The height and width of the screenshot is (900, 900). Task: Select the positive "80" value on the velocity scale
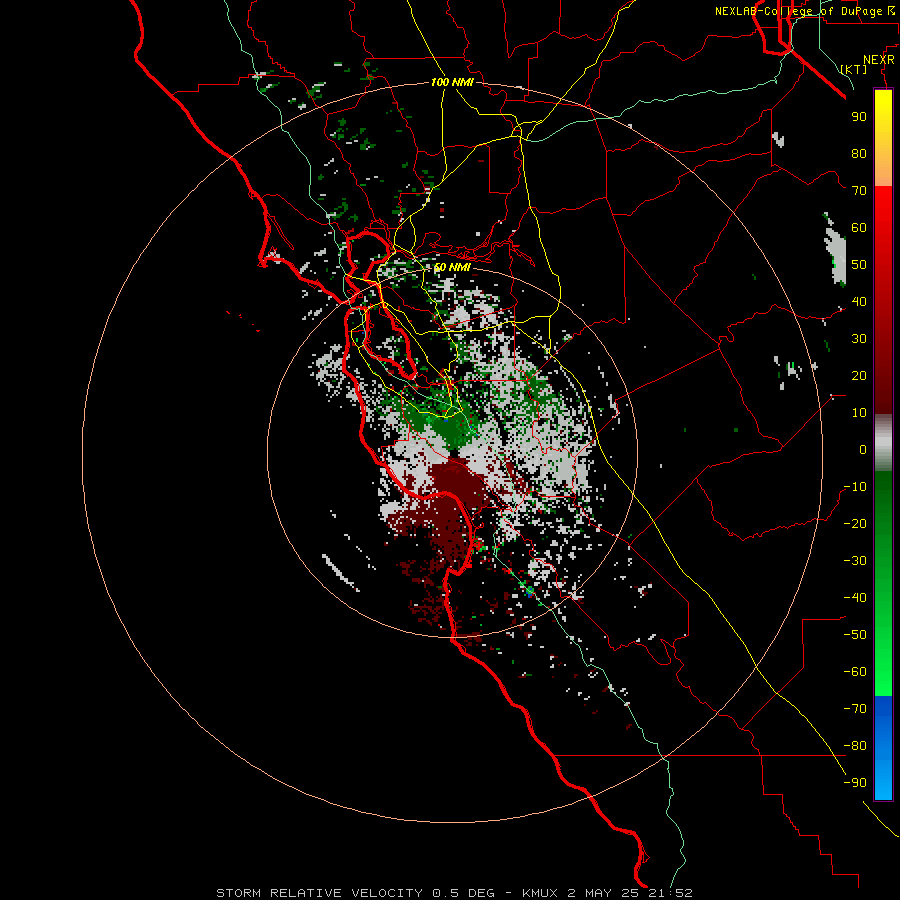[859, 153]
